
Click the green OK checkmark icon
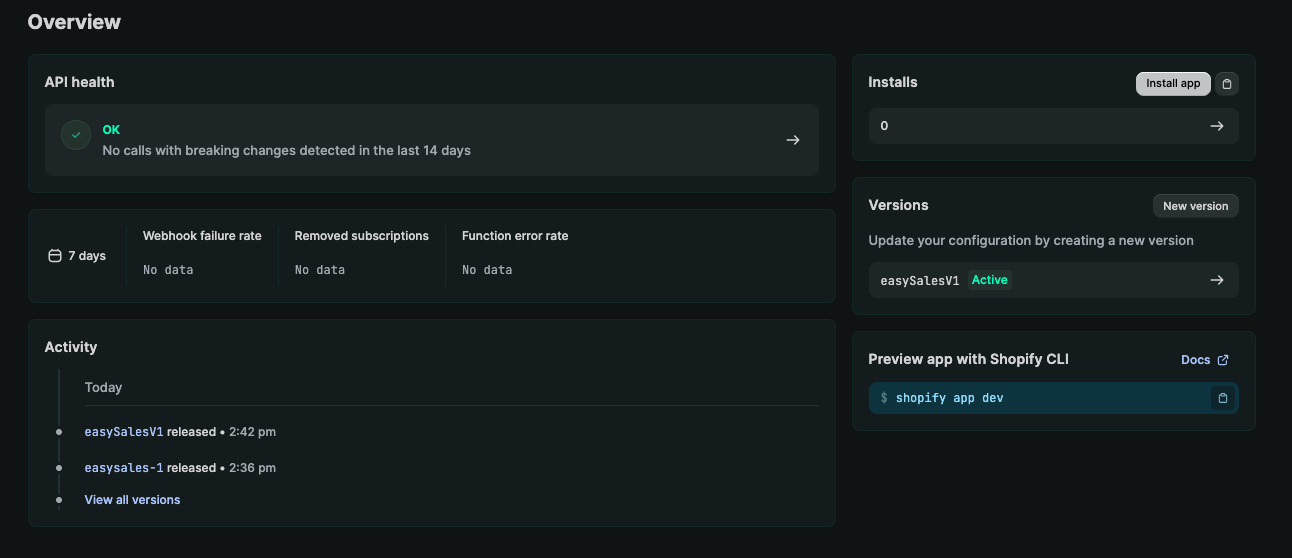76,135
